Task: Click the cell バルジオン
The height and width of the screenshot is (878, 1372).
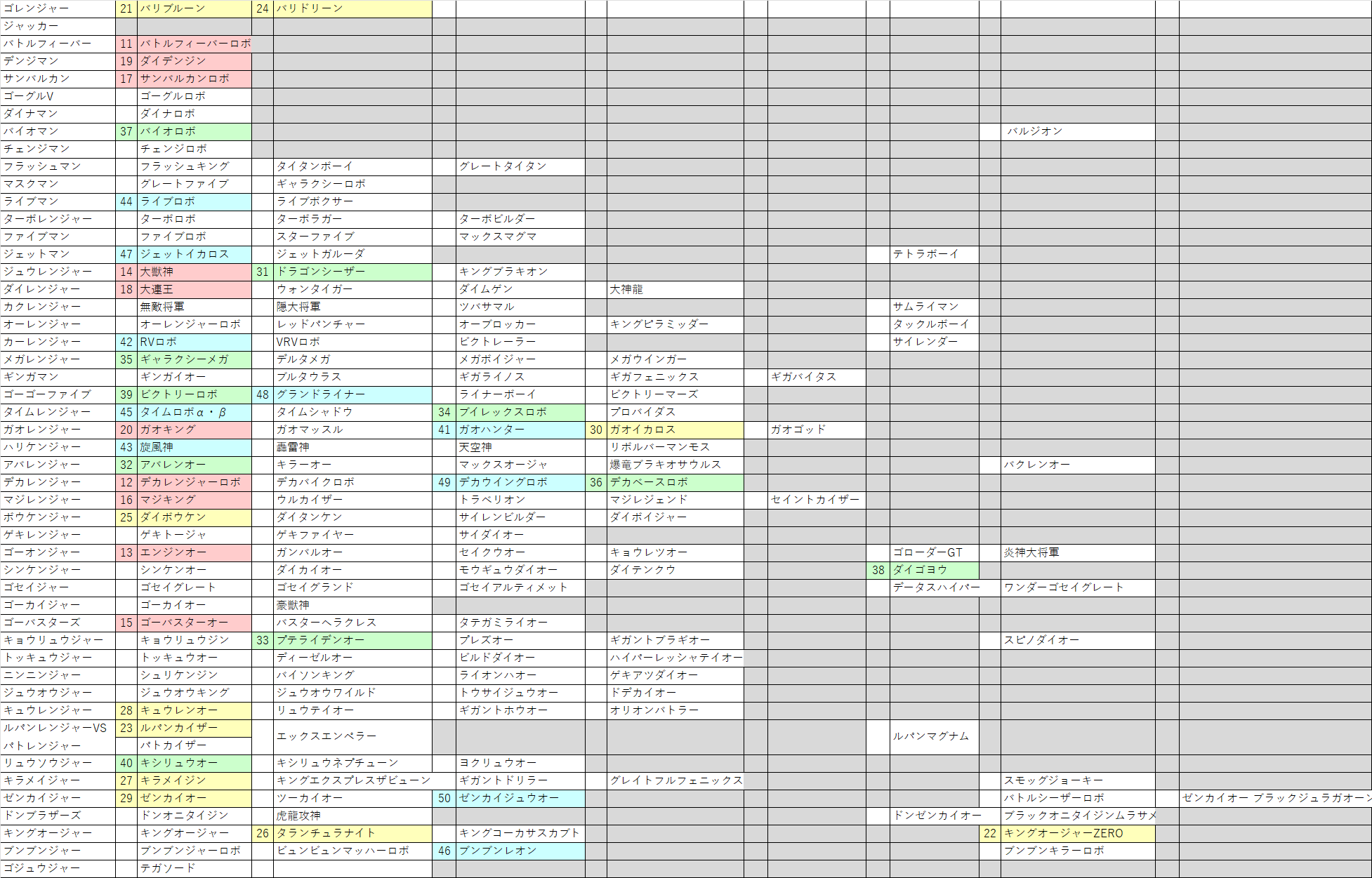Action: (x=1078, y=131)
